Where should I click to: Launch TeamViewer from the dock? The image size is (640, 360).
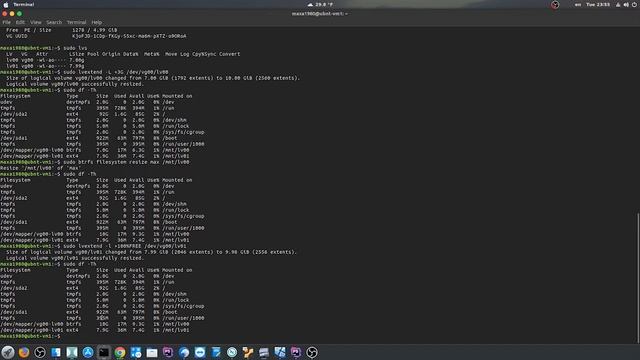point(200,352)
